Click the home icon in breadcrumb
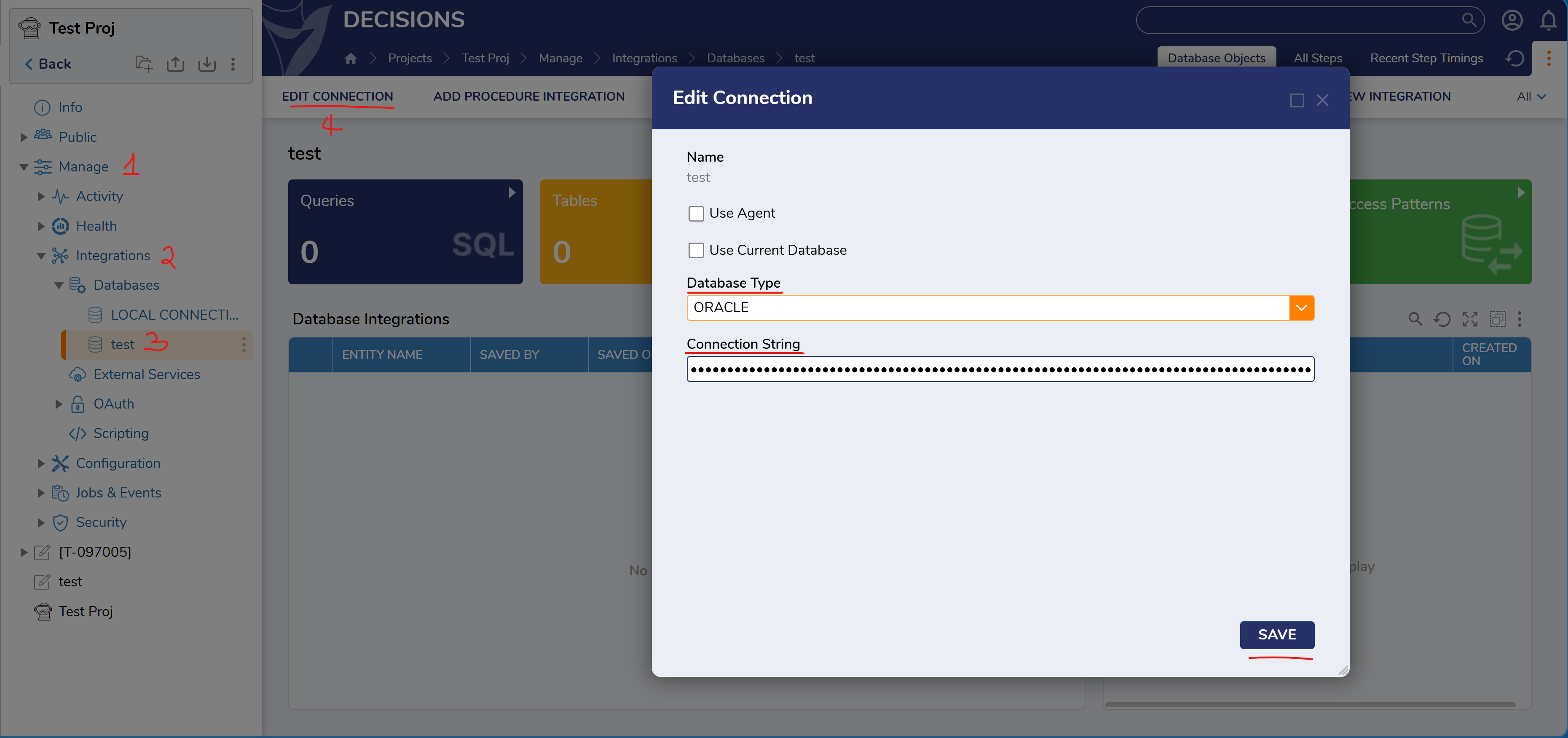The image size is (1568, 738). 351,59
